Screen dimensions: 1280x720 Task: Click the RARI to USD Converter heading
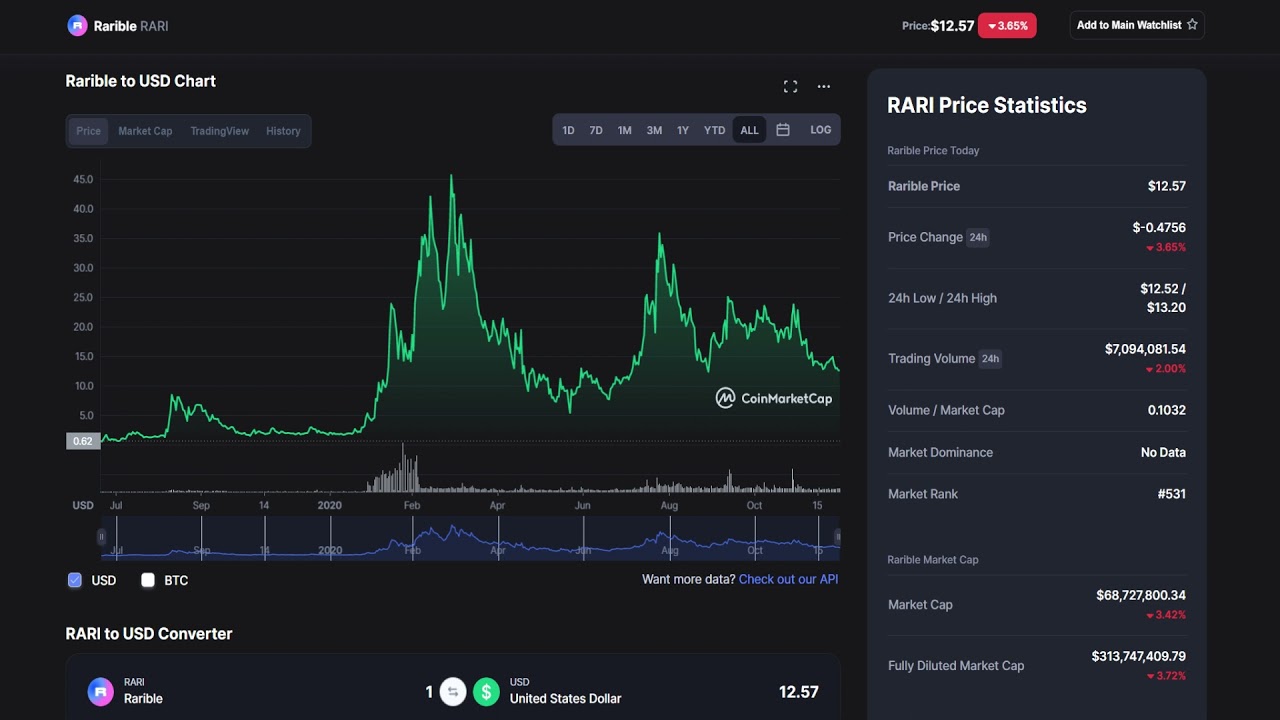pos(149,633)
